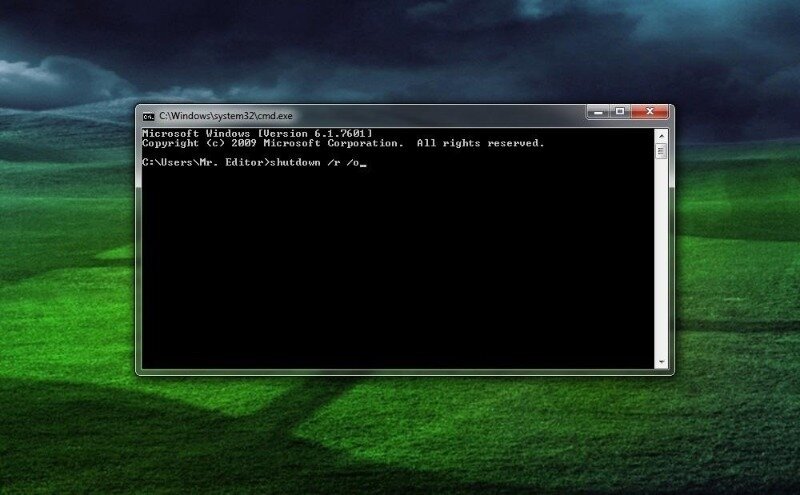Open the cmd.exe system menu icon
Screen dimensions: 800x495
click(x=148, y=117)
